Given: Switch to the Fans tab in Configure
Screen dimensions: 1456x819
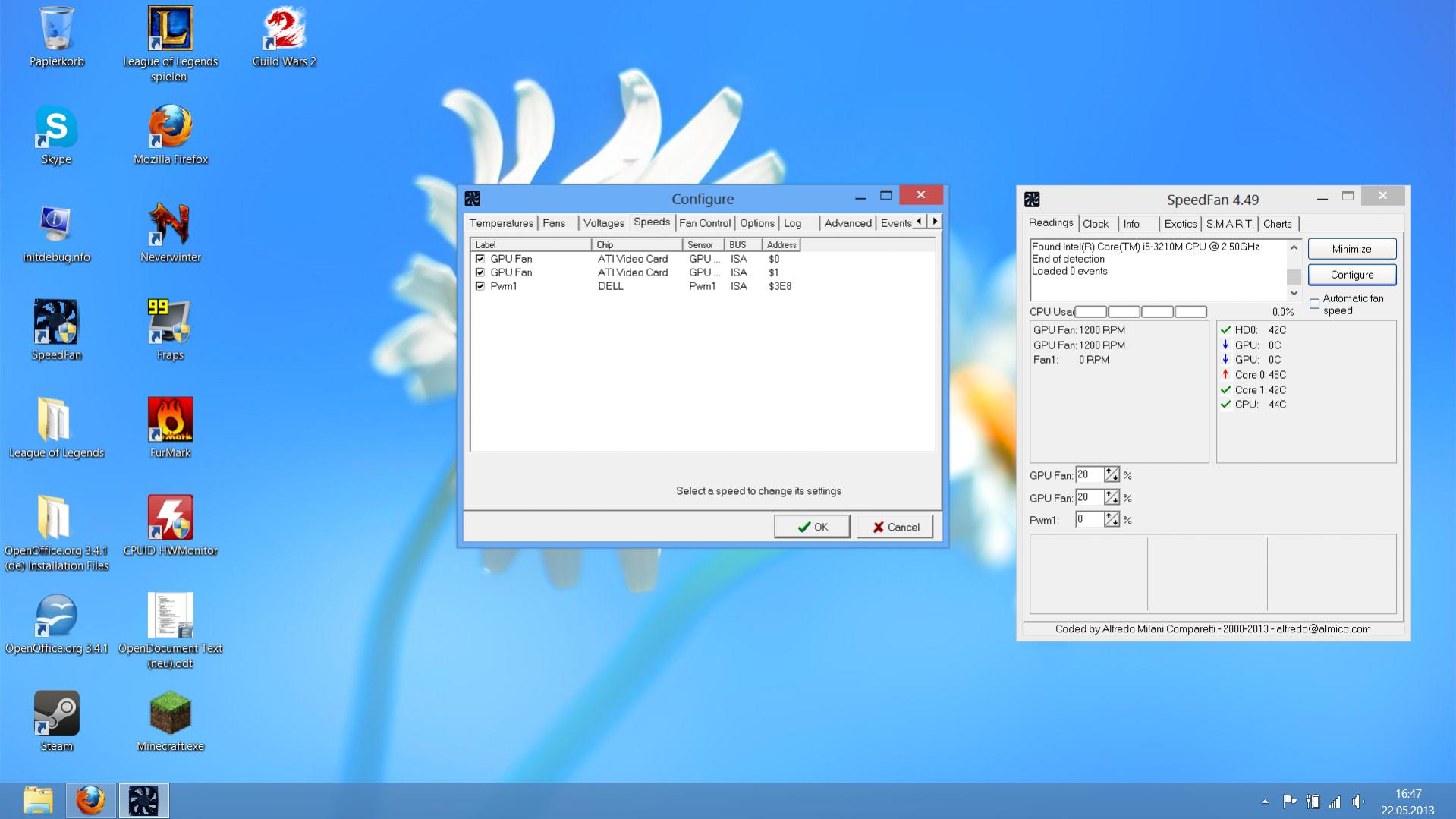Looking at the screenshot, I should (554, 223).
